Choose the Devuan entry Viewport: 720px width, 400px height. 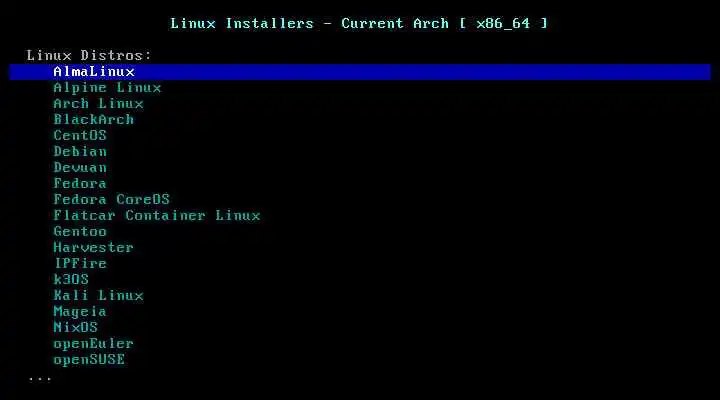(x=80, y=168)
